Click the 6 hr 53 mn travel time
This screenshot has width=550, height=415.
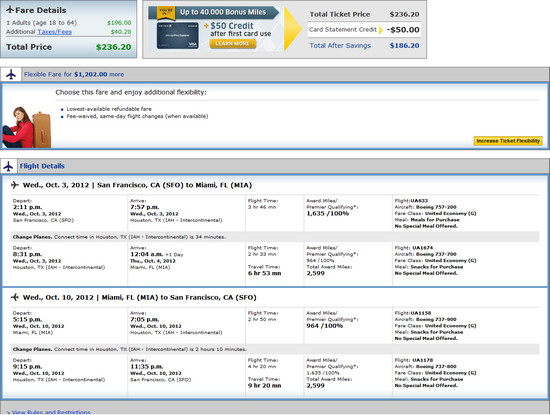264,273
